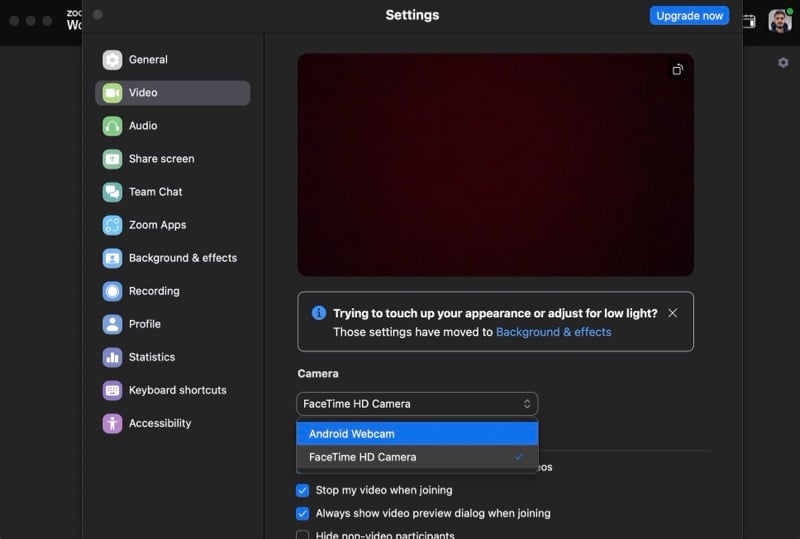Close the Settings window with title-bar dot
This screenshot has width=800, height=539.
click(98, 15)
